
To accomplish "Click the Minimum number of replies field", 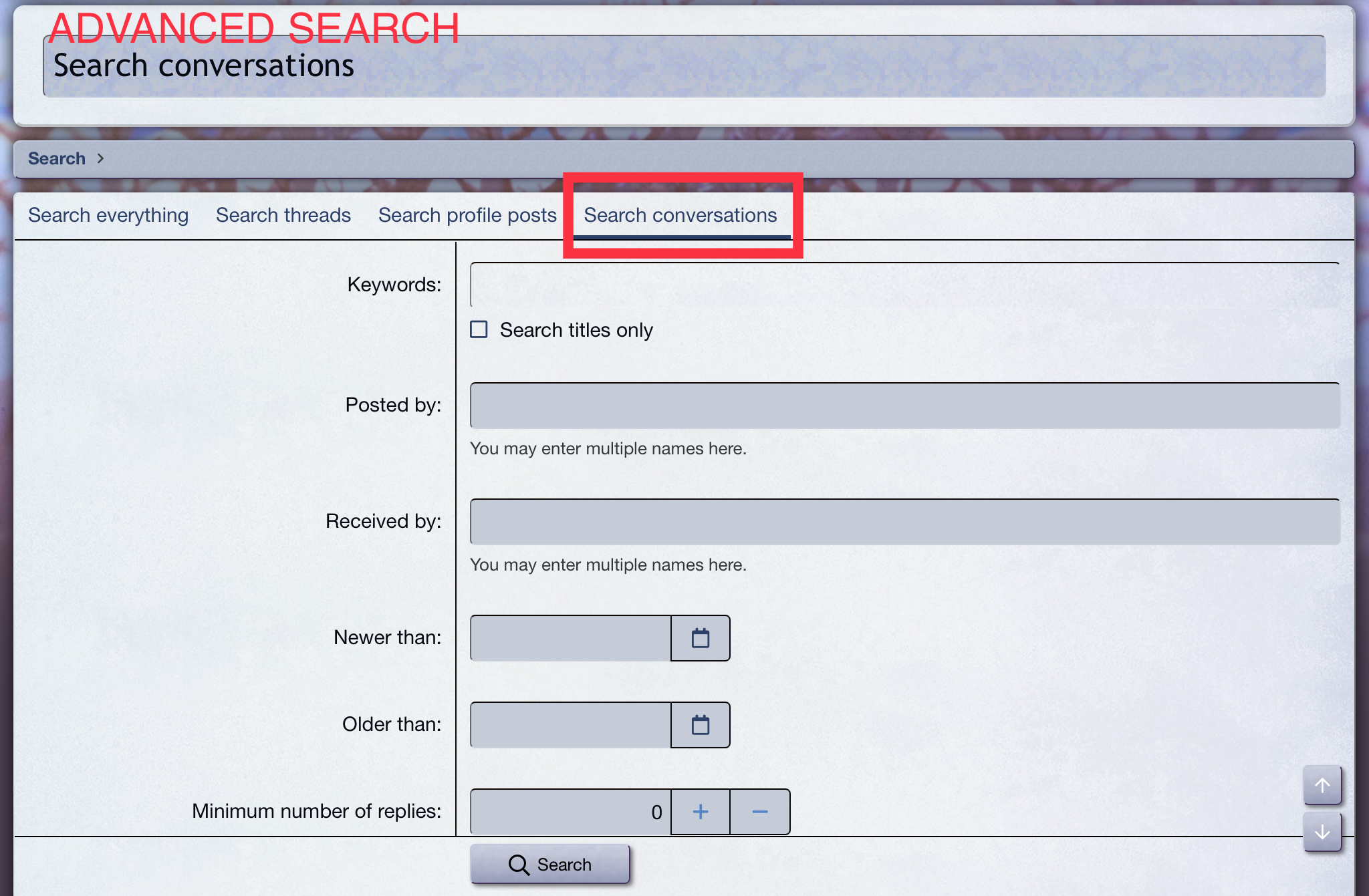I will coord(571,812).
